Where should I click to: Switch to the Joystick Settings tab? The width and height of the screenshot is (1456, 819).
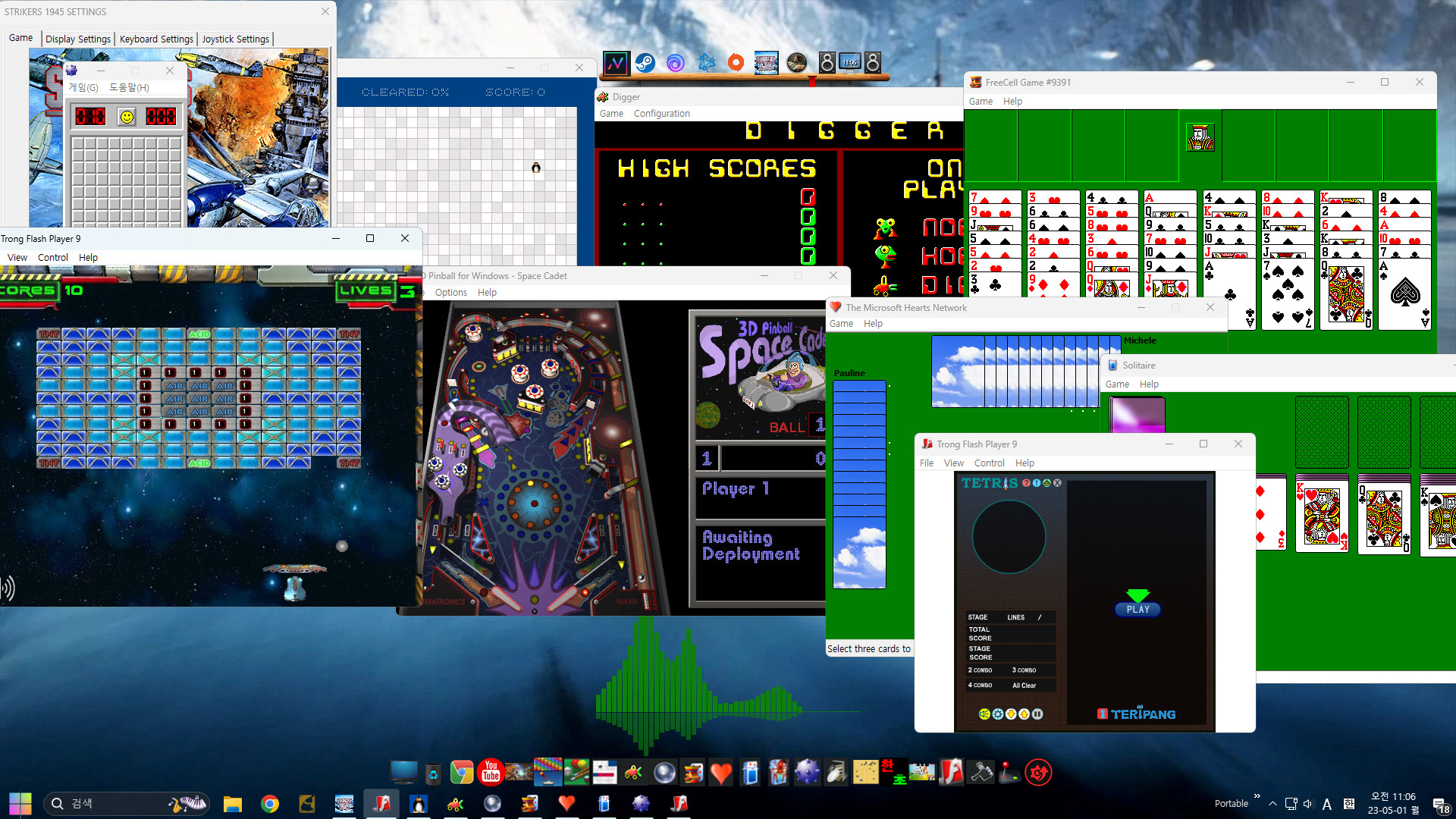(x=235, y=39)
